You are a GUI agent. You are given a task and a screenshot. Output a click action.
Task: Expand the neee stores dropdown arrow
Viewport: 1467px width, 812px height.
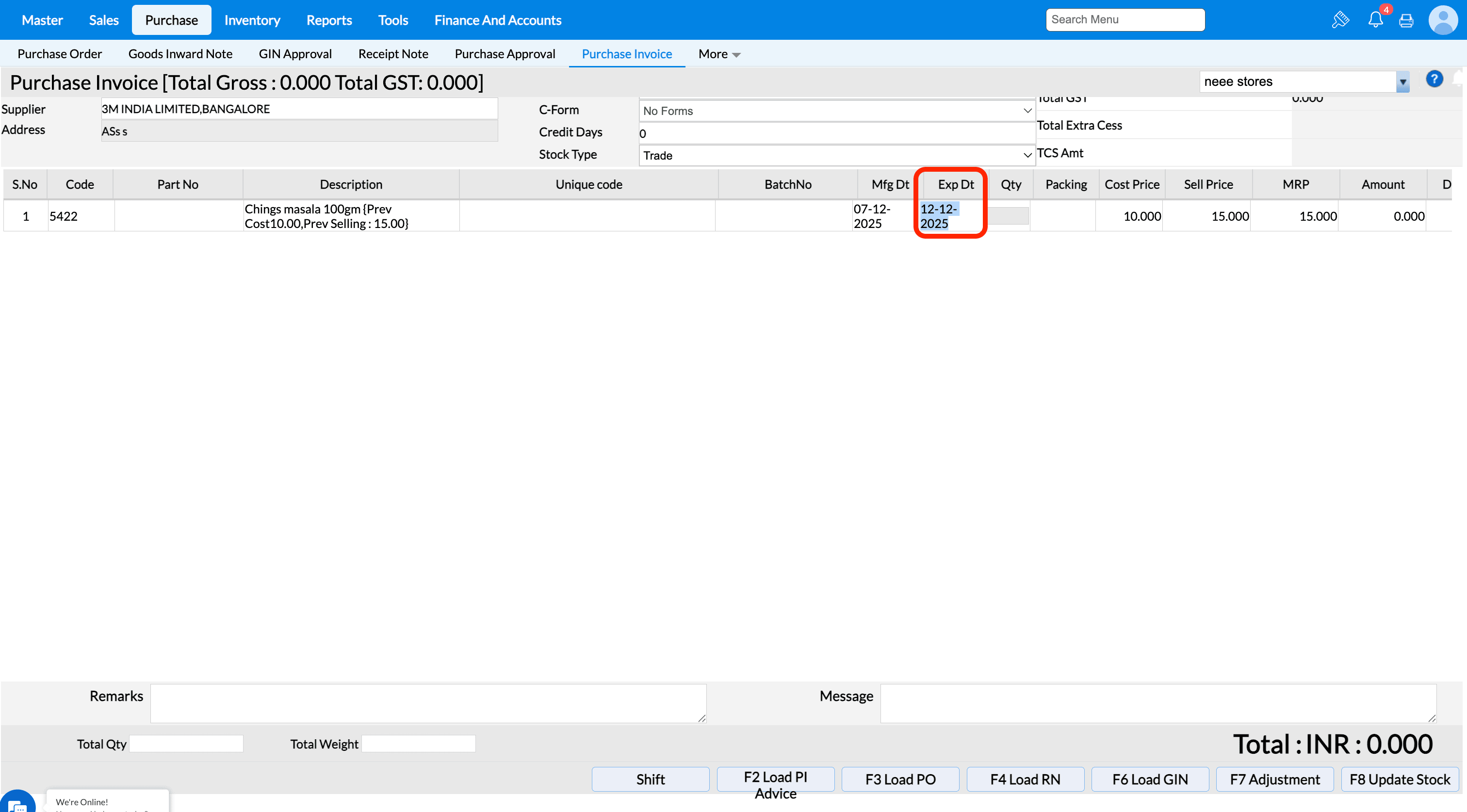(x=1402, y=82)
